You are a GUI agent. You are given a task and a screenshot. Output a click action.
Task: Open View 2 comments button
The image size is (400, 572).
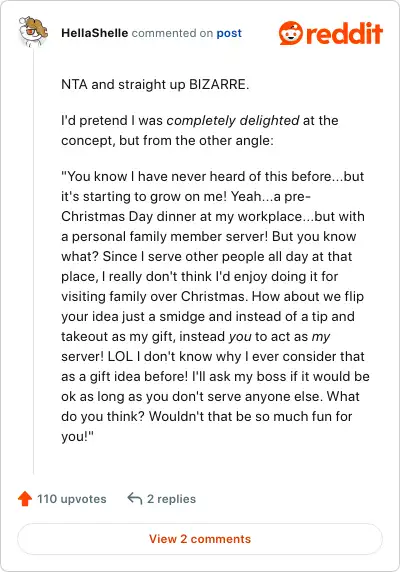pos(200,539)
